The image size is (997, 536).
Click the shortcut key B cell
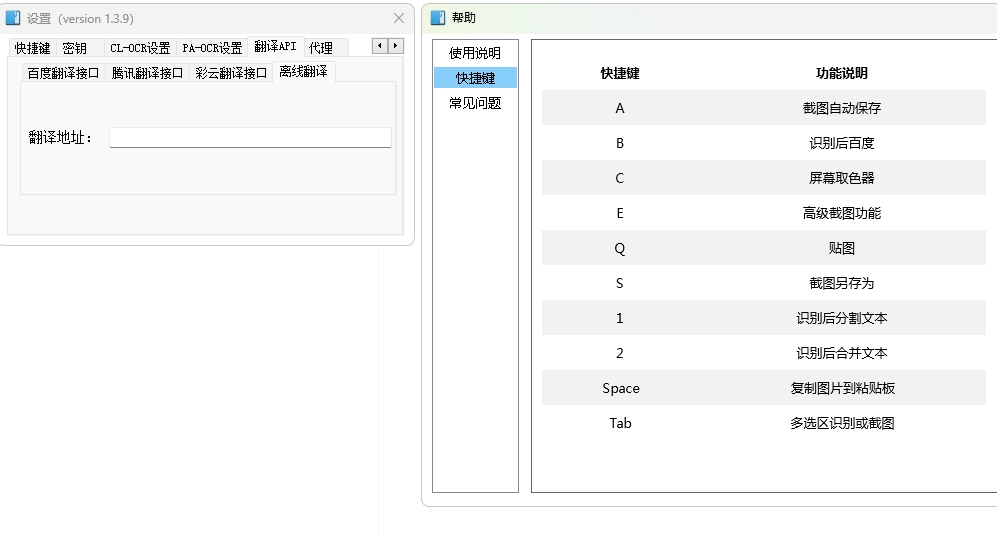coord(619,143)
